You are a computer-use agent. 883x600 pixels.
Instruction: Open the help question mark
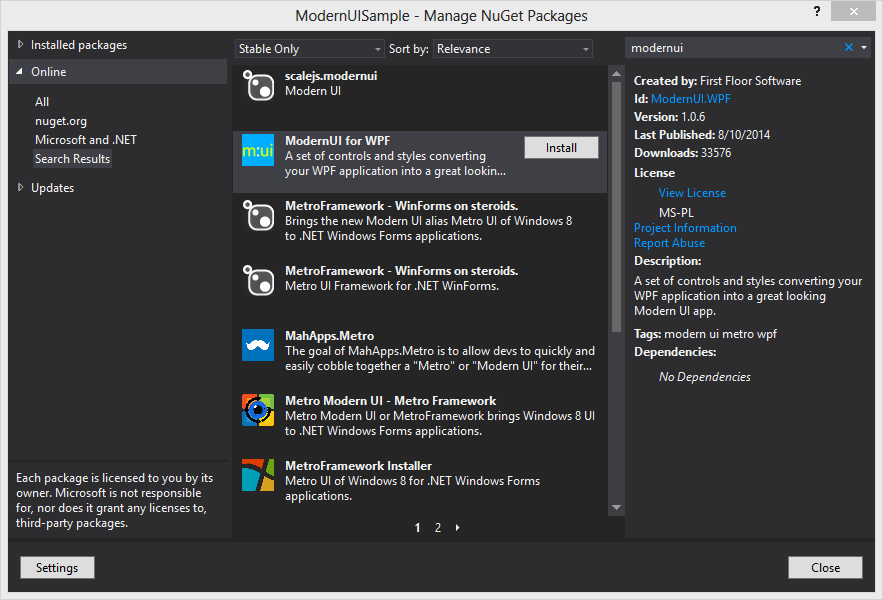pyautogui.click(x=817, y=11)
